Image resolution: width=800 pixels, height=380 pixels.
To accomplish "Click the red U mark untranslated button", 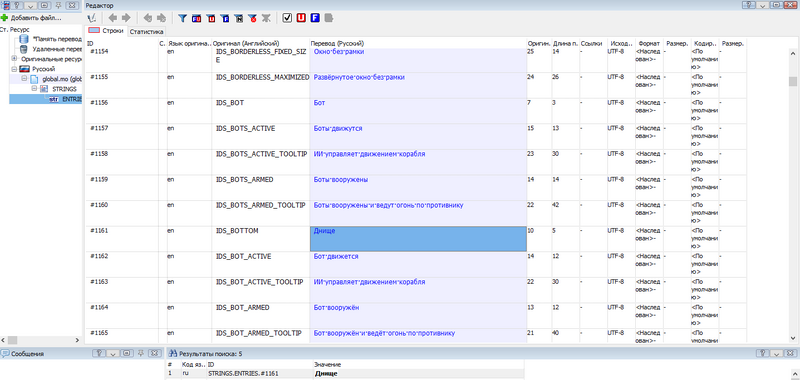I will (301, 18).
